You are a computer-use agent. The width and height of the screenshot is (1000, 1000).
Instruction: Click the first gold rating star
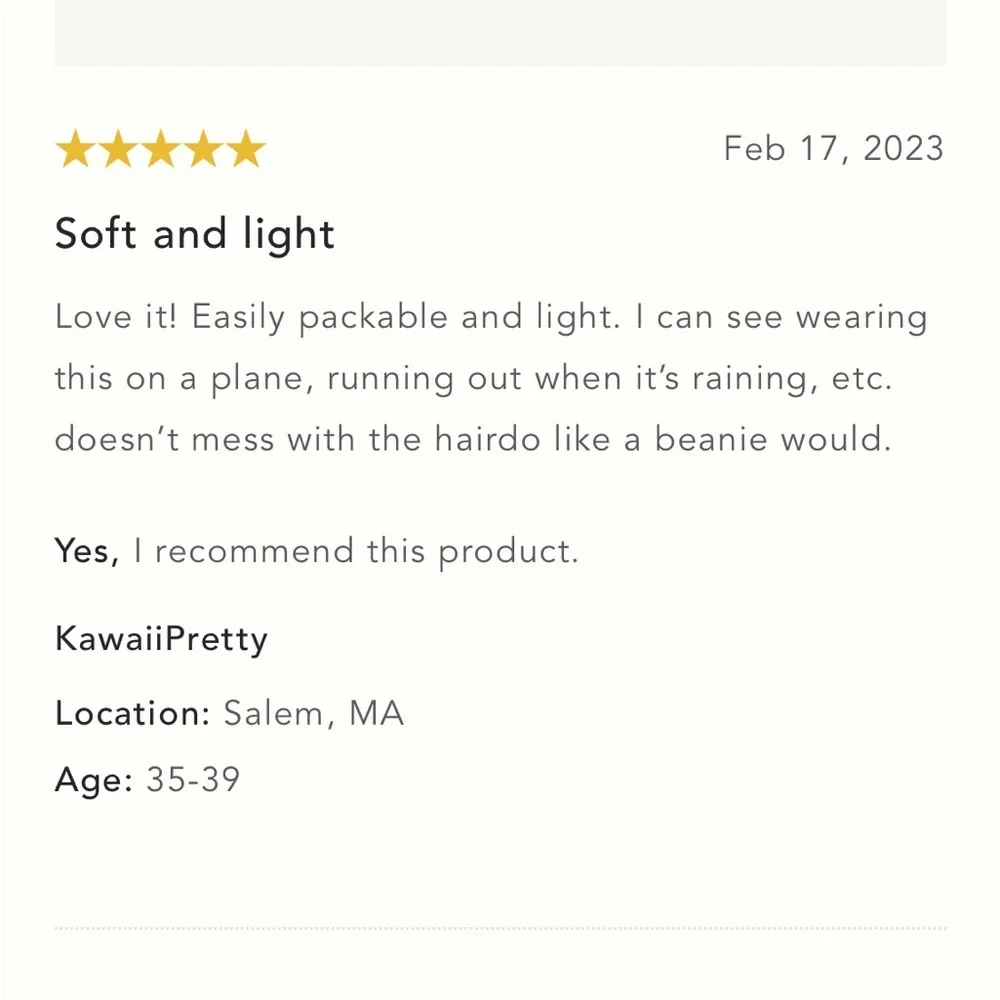pyautogui.click(x=76, y=149)
